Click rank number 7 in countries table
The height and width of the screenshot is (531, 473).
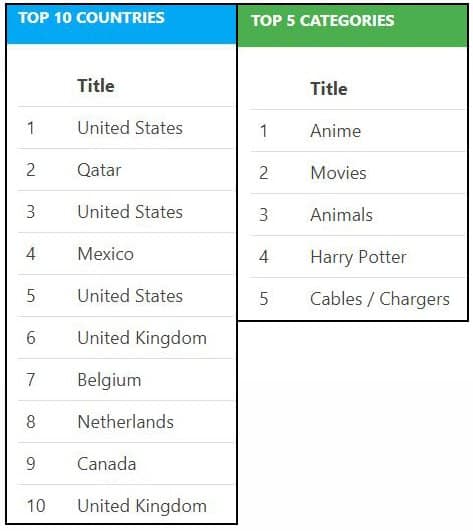(31, 380)
